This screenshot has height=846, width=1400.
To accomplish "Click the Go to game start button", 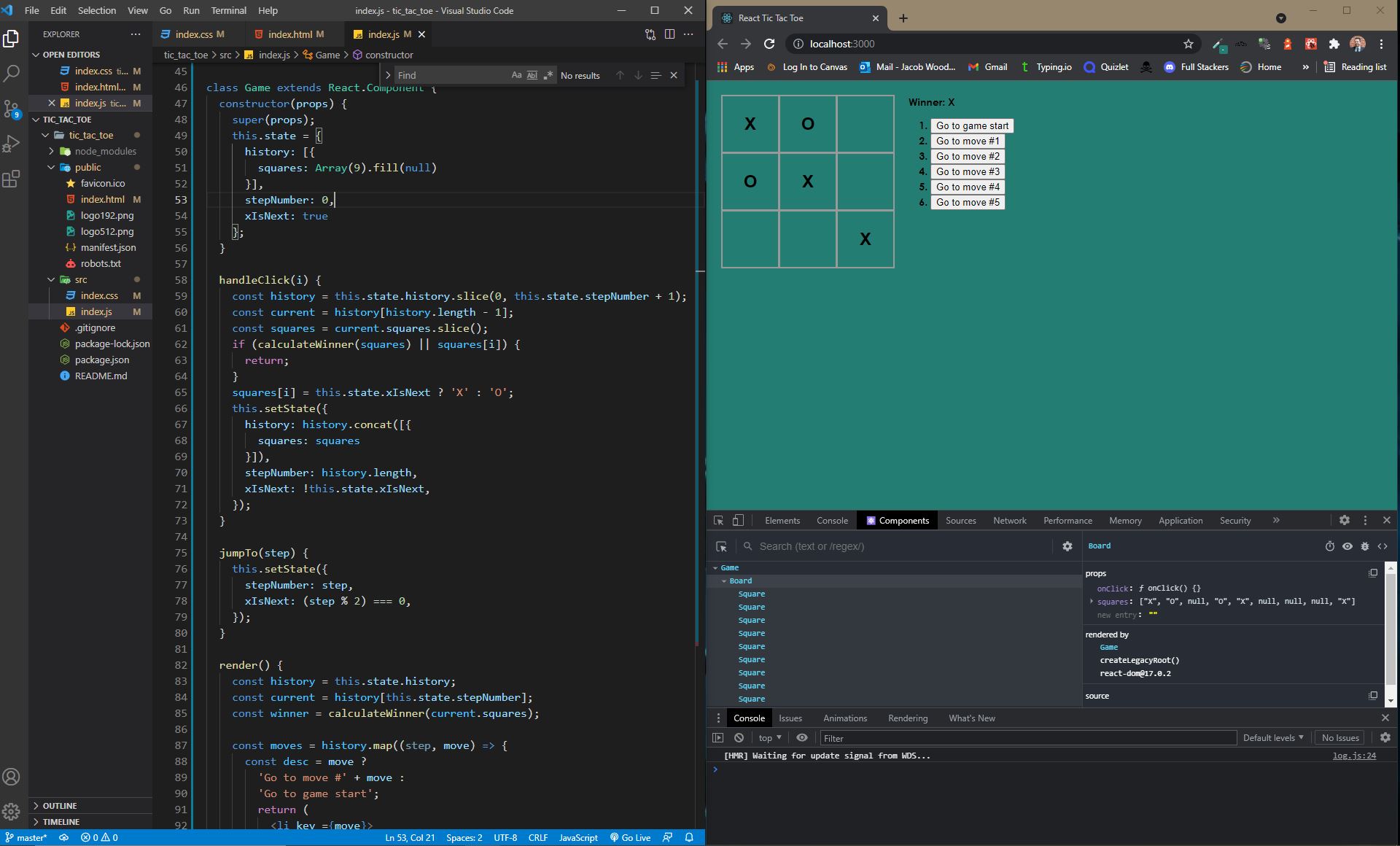I will [972, 125].
